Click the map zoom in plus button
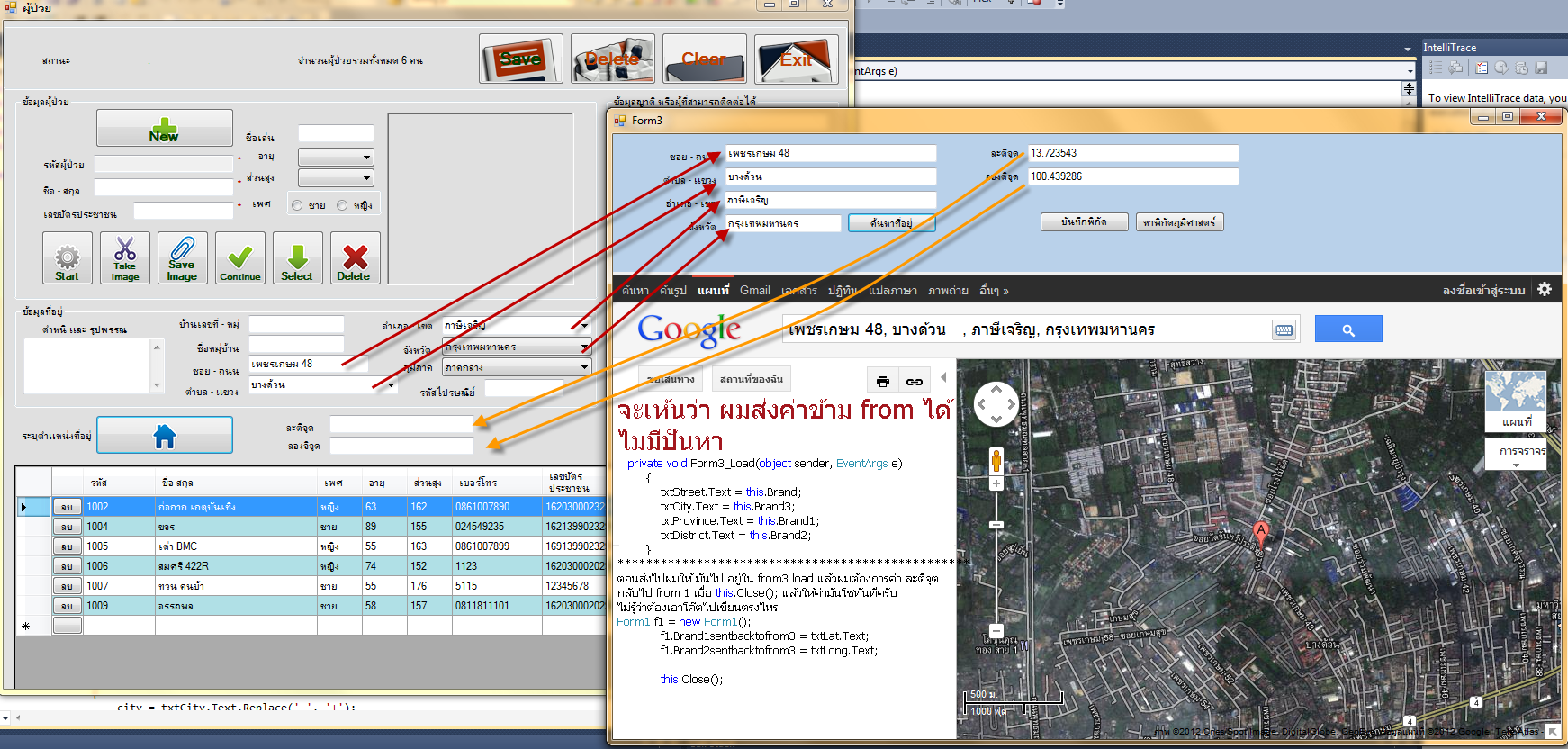This screenshot has height=749, width=1568. 996,483
